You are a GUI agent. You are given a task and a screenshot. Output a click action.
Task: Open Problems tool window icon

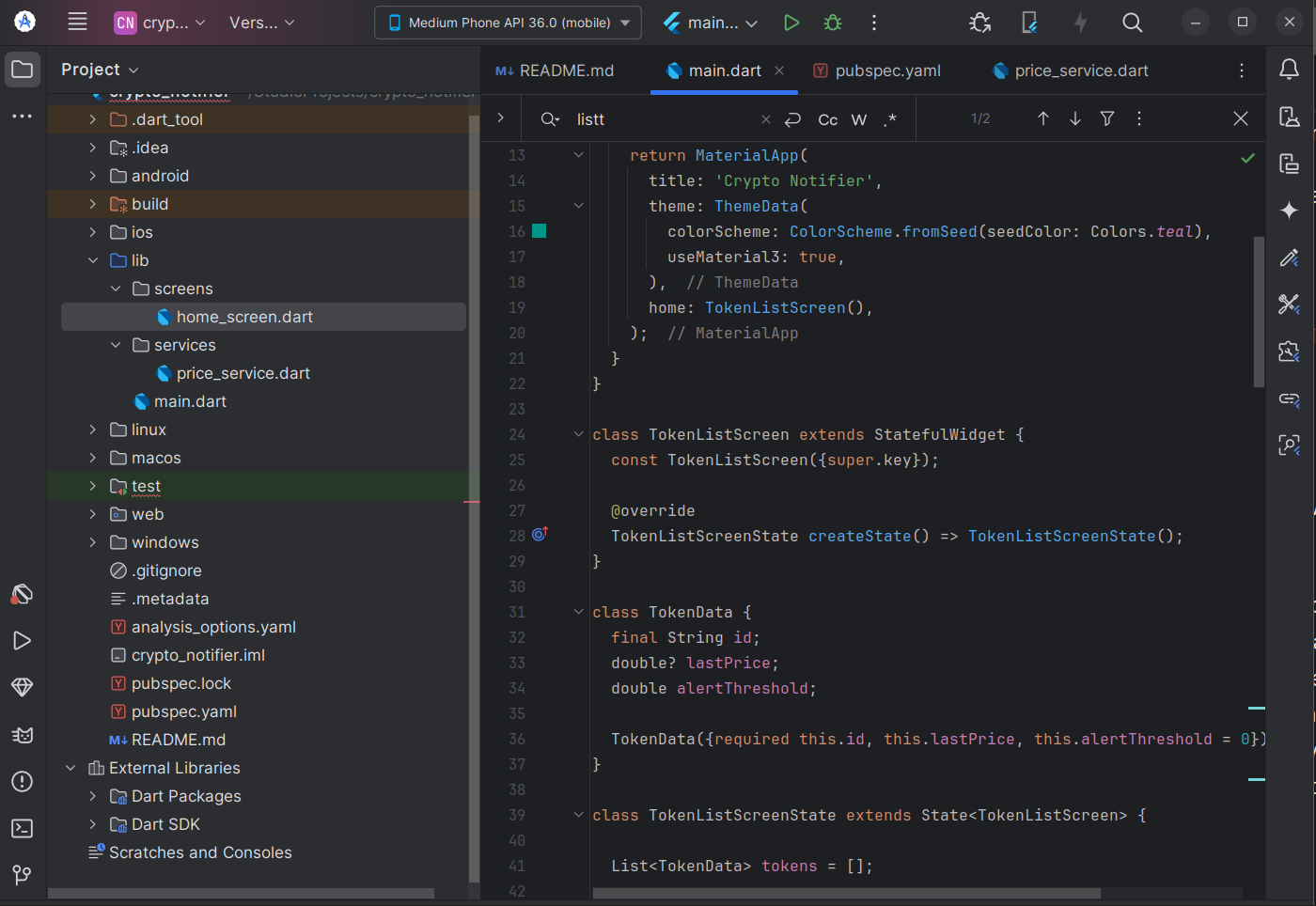(x=23, y=781)
